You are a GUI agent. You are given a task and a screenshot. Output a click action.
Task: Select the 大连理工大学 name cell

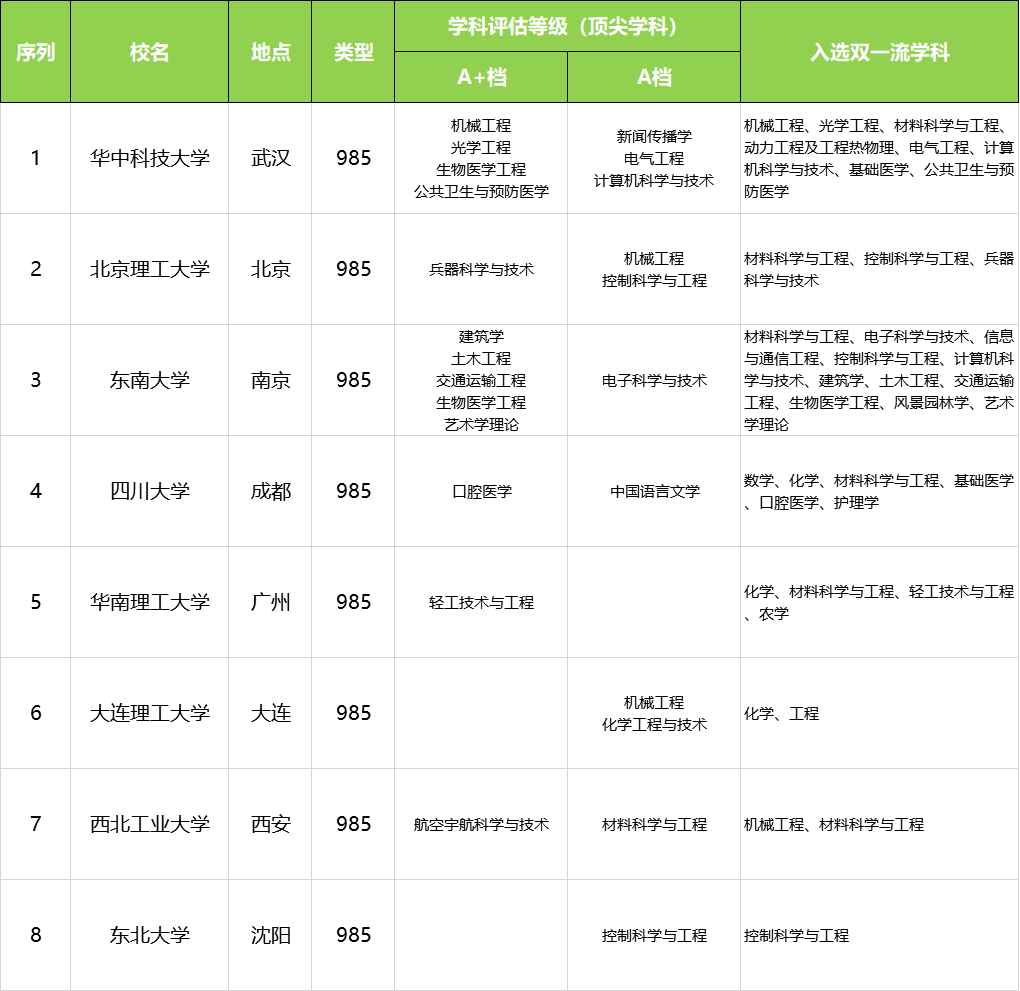[x=149, y=713]
